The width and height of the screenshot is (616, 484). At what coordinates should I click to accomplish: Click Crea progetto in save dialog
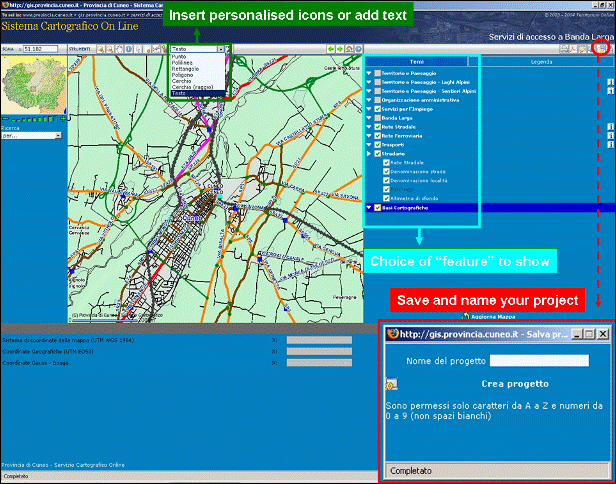515,384
